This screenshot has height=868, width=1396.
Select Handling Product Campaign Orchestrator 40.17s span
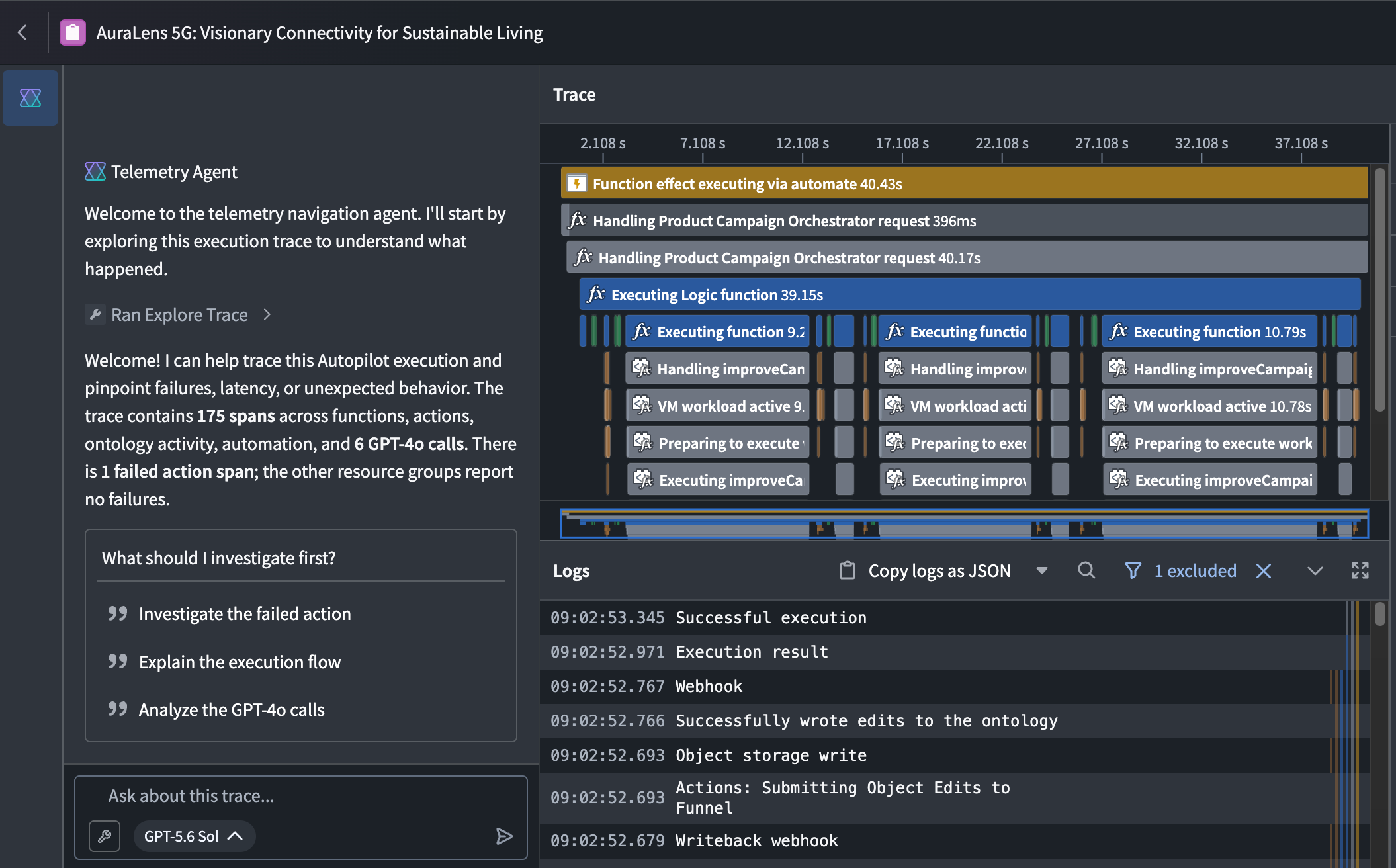967,257
